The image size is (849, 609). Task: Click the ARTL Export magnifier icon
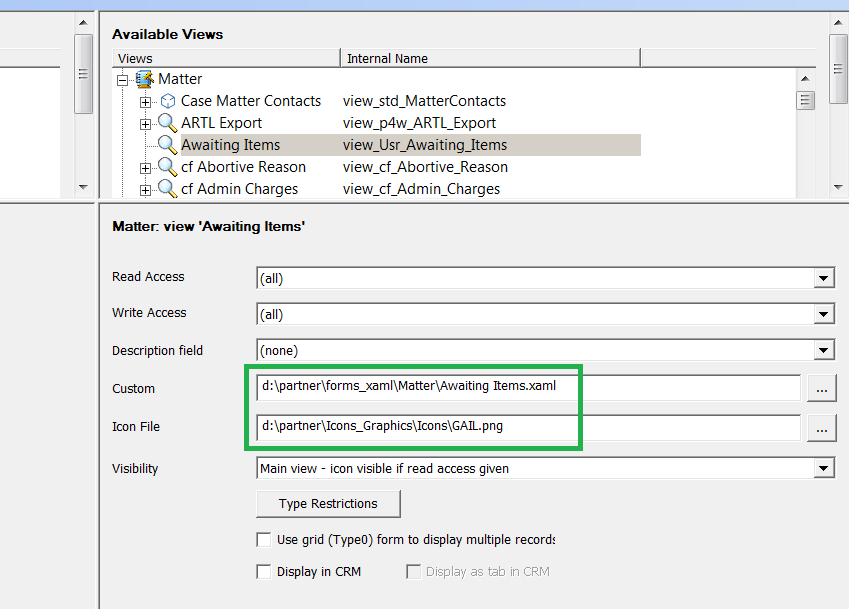167,123
